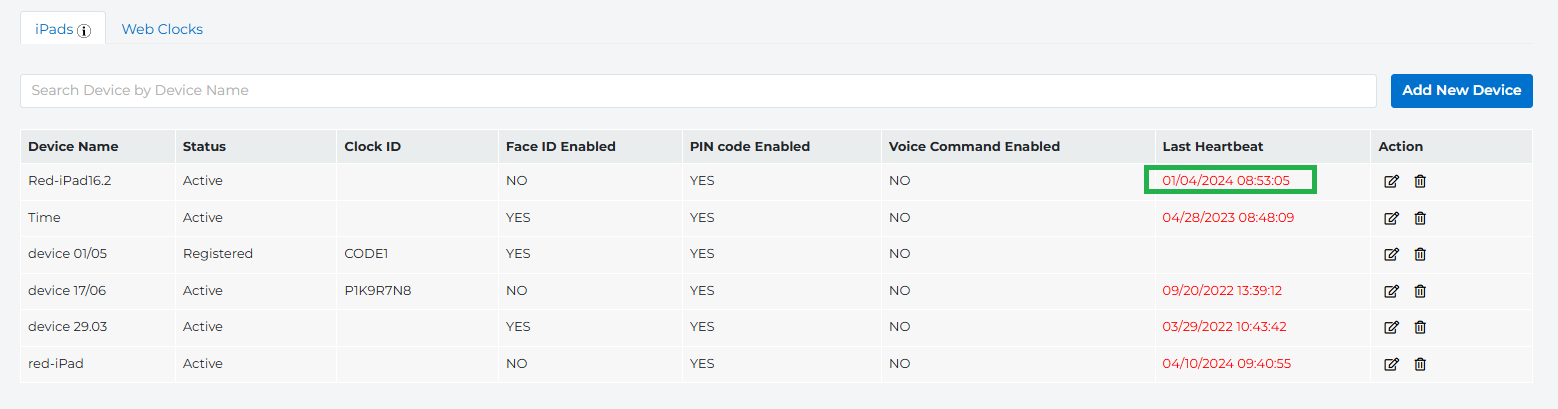Focus the Search Device by Device Name field
Viewport: 1558px width, 409px height.
(698, 90)
